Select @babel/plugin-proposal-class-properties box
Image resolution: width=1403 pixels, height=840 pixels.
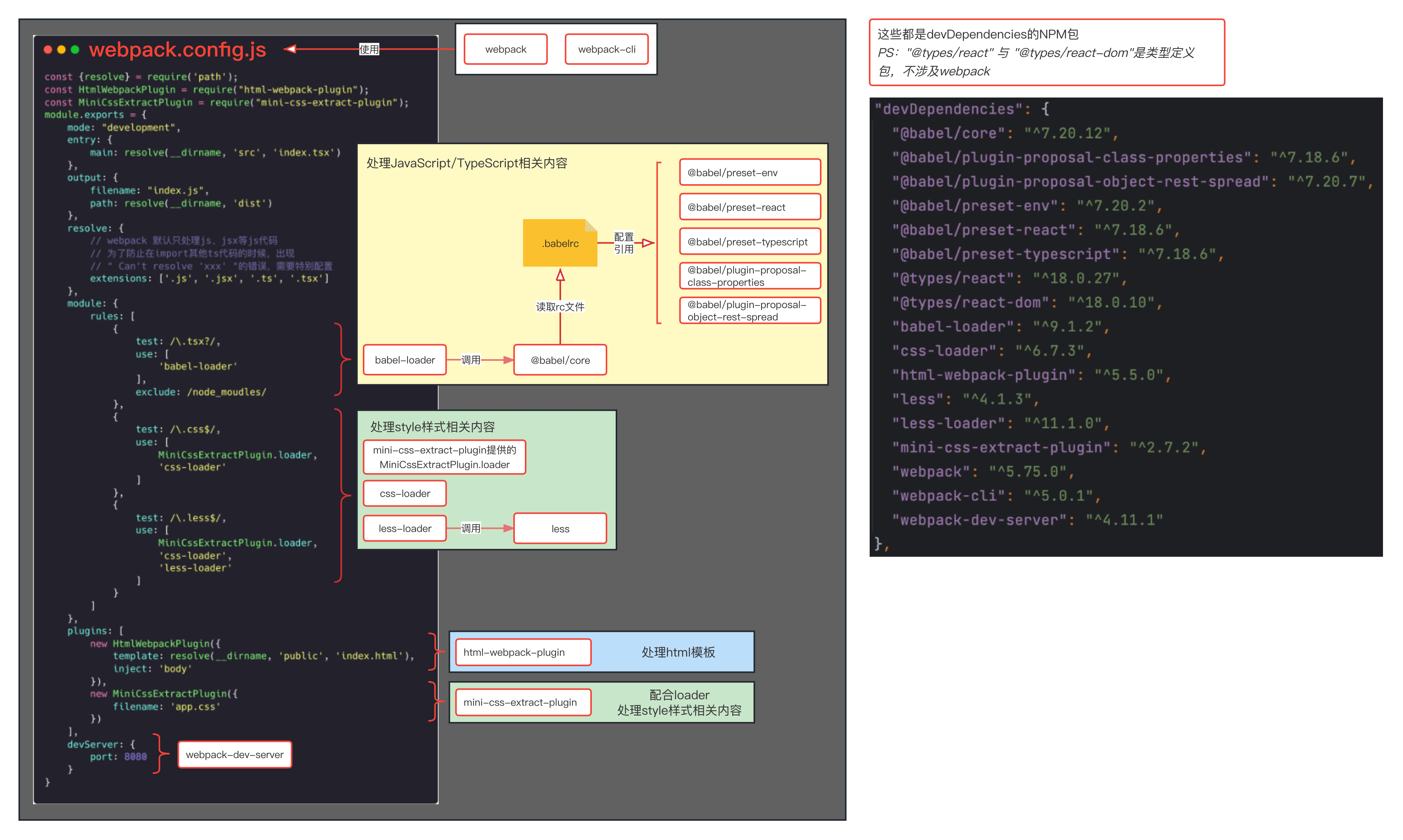(x=750, y=276)
